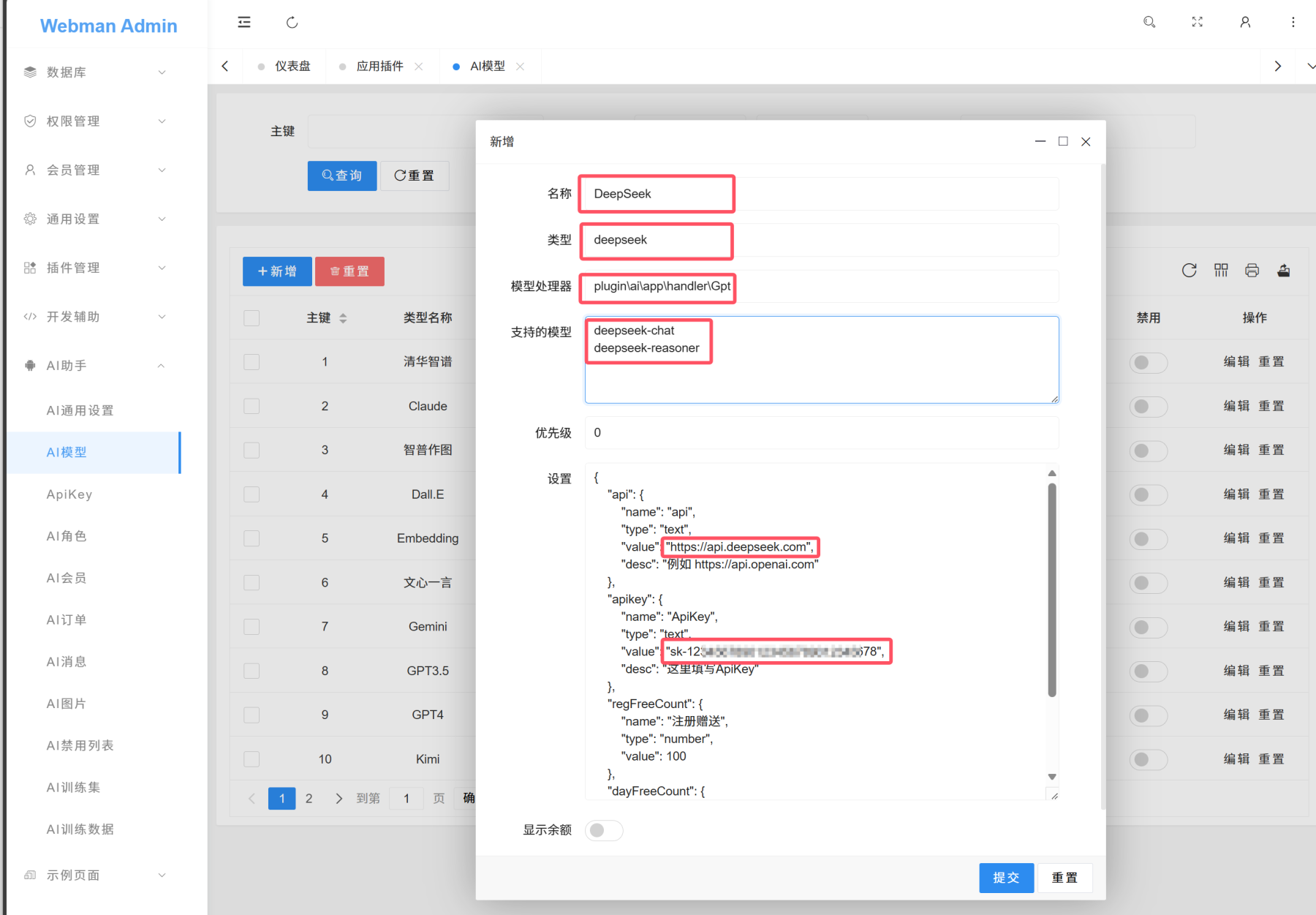
Task: Open the search icon in top bar
Action: pos(1149,22)
